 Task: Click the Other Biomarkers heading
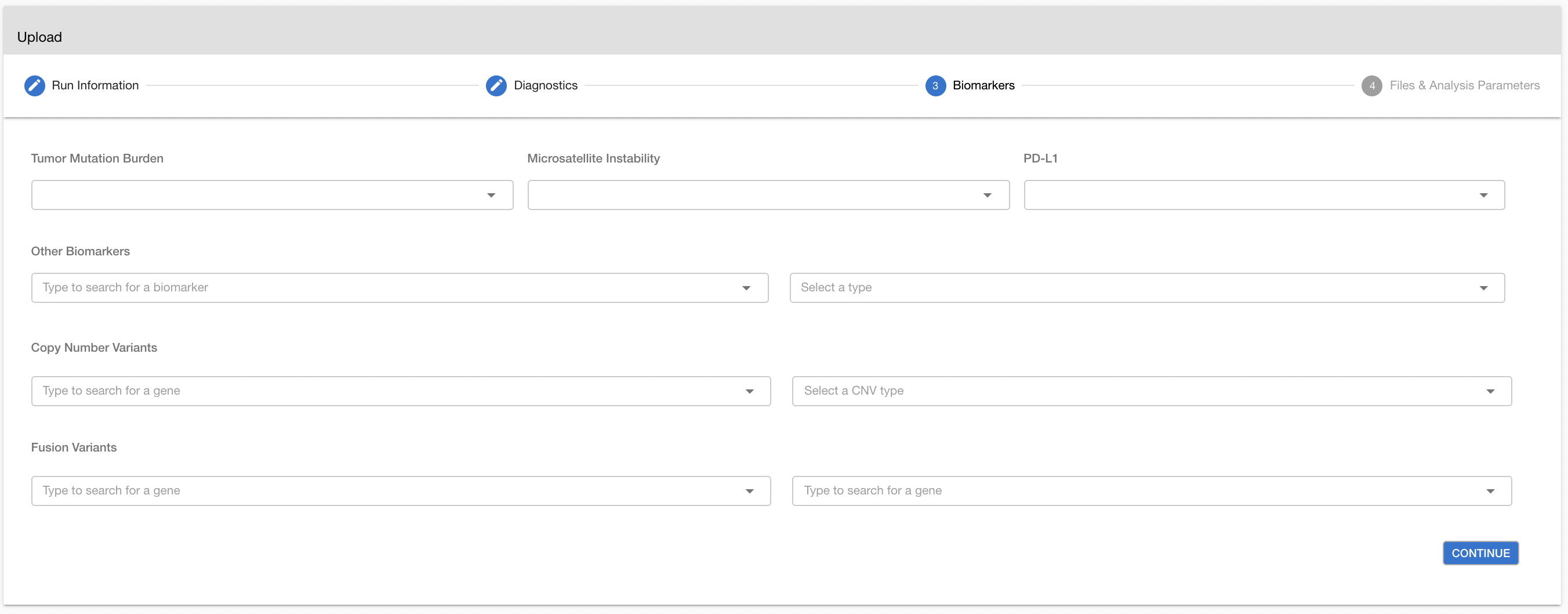click(81, 251)
